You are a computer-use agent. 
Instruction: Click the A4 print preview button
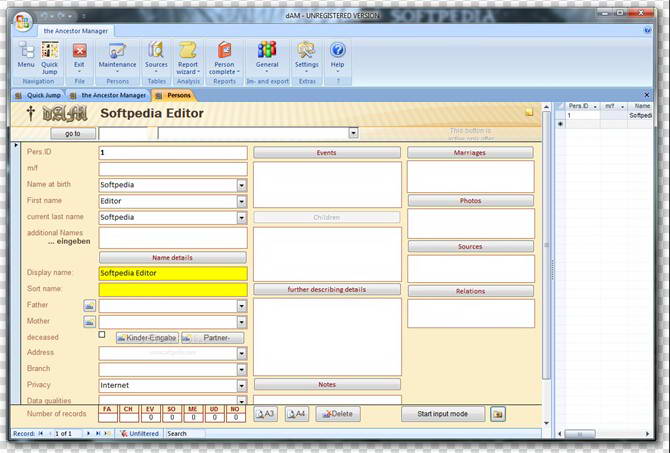coord(297,414)
